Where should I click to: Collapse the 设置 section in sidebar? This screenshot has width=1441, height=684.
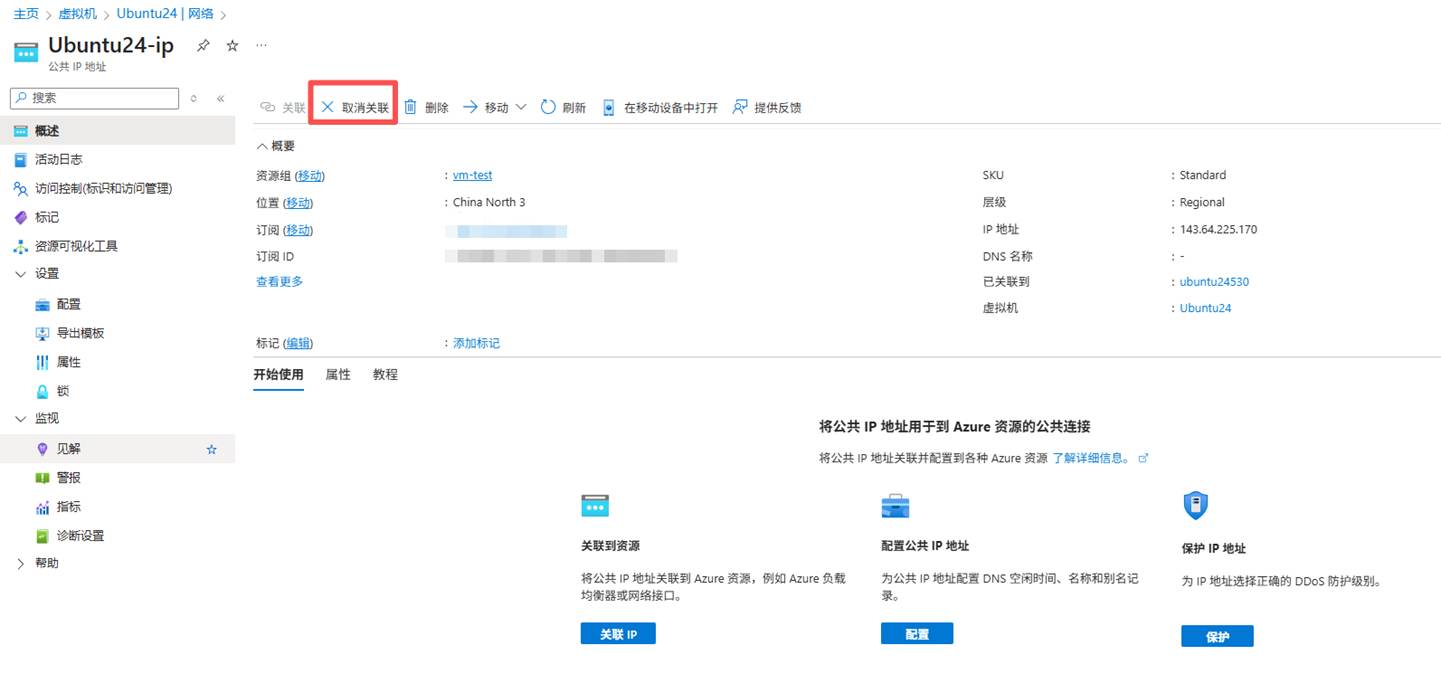click(21, 274)
